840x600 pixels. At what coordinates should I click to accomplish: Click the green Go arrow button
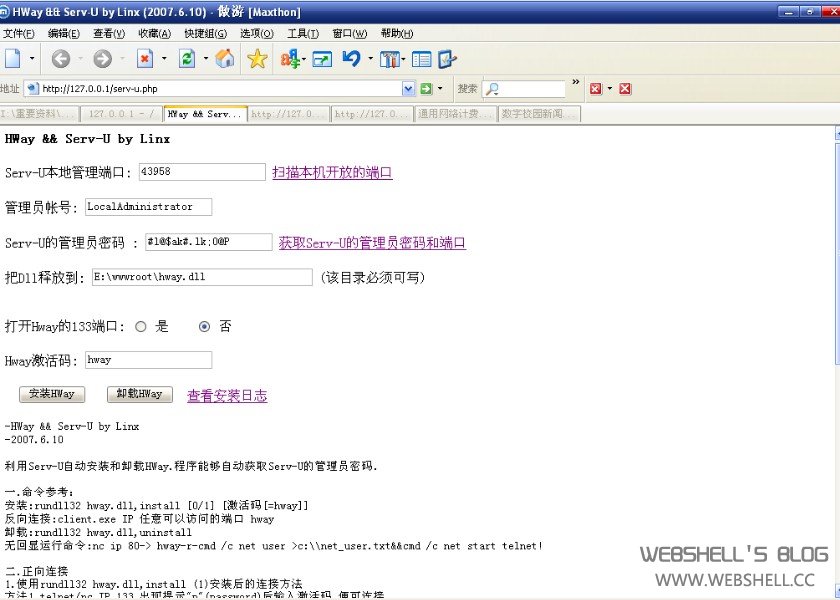pyautogui.click(x=426, y=89)
